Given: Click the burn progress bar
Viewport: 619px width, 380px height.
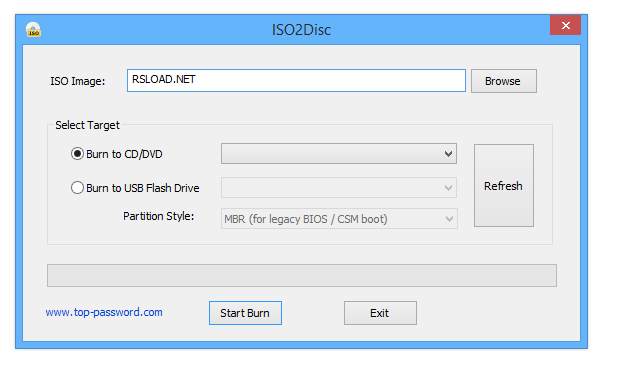Looking at the screenshot, I should point(302,275).
